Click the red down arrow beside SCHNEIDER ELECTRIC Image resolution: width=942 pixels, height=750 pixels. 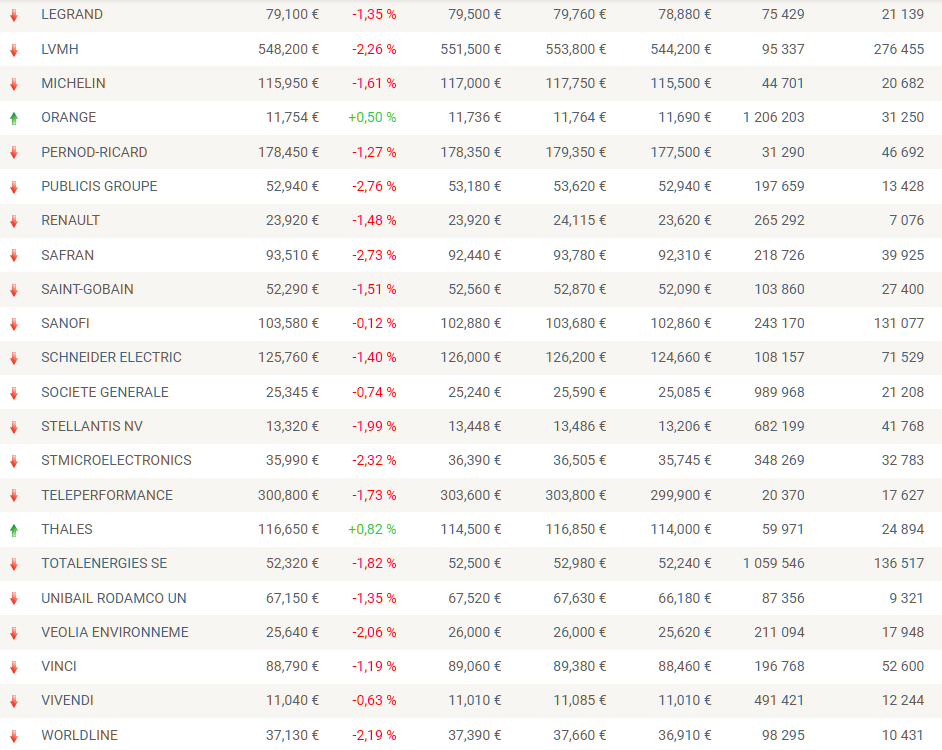(x=14, y=359)
